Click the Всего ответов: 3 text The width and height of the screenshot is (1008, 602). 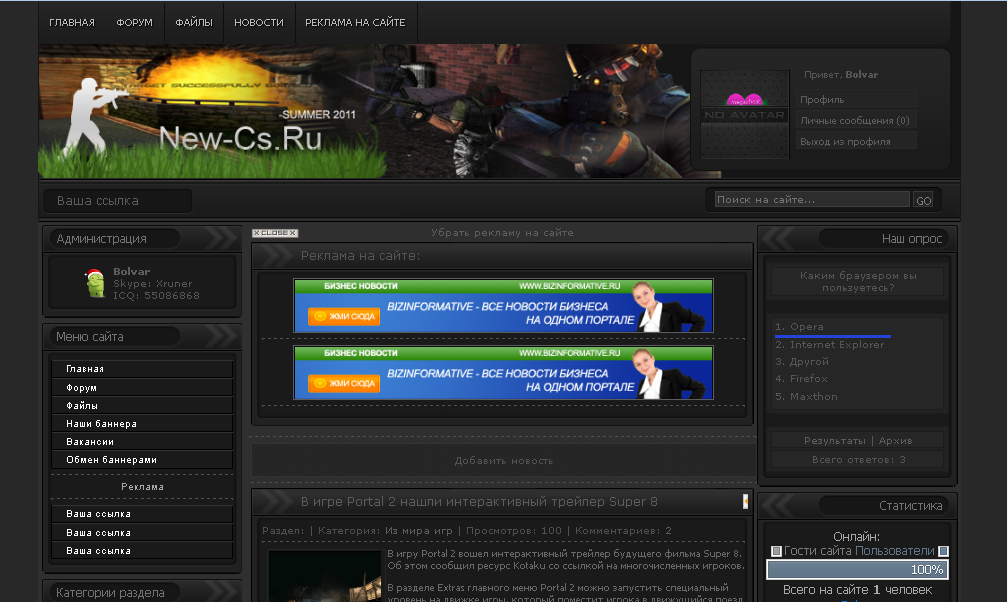pos(858,460)
